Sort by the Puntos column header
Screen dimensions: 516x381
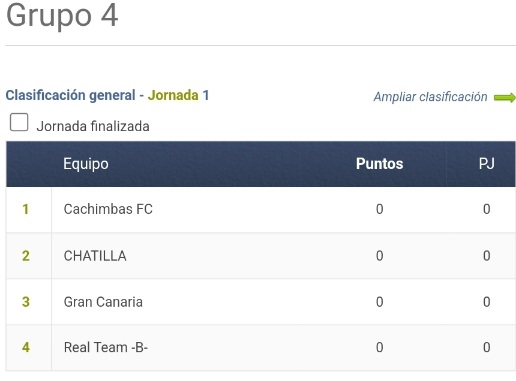(x=379, y=164)
